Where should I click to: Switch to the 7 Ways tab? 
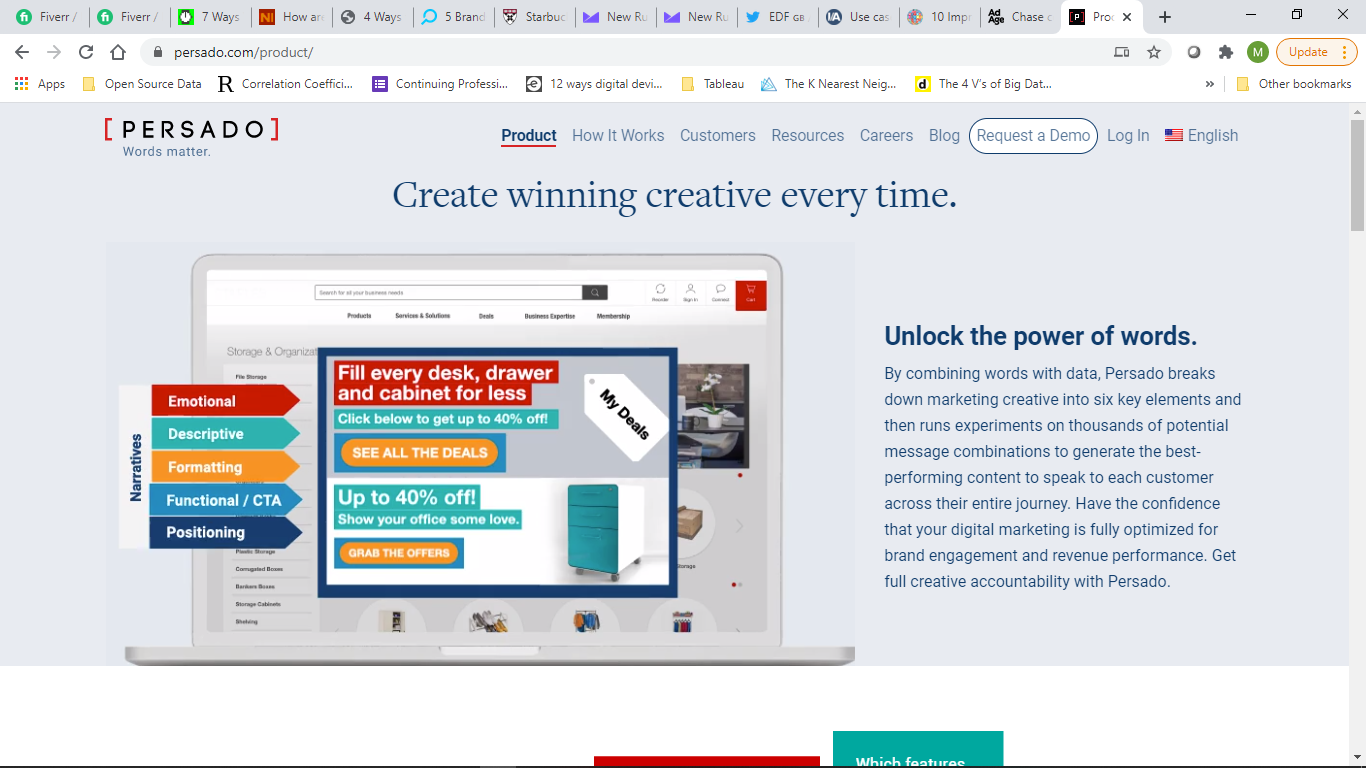point(209,17)
